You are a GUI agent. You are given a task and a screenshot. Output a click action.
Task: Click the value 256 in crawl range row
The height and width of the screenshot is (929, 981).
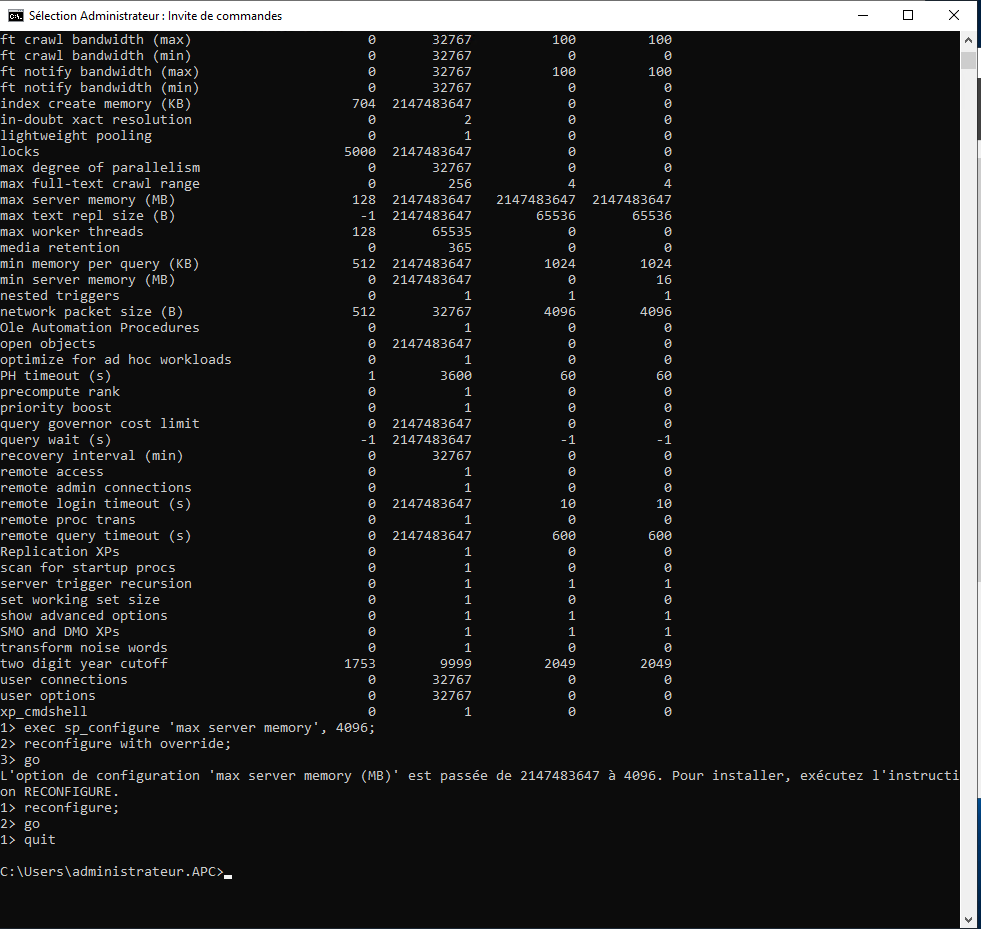pos(460,183)
